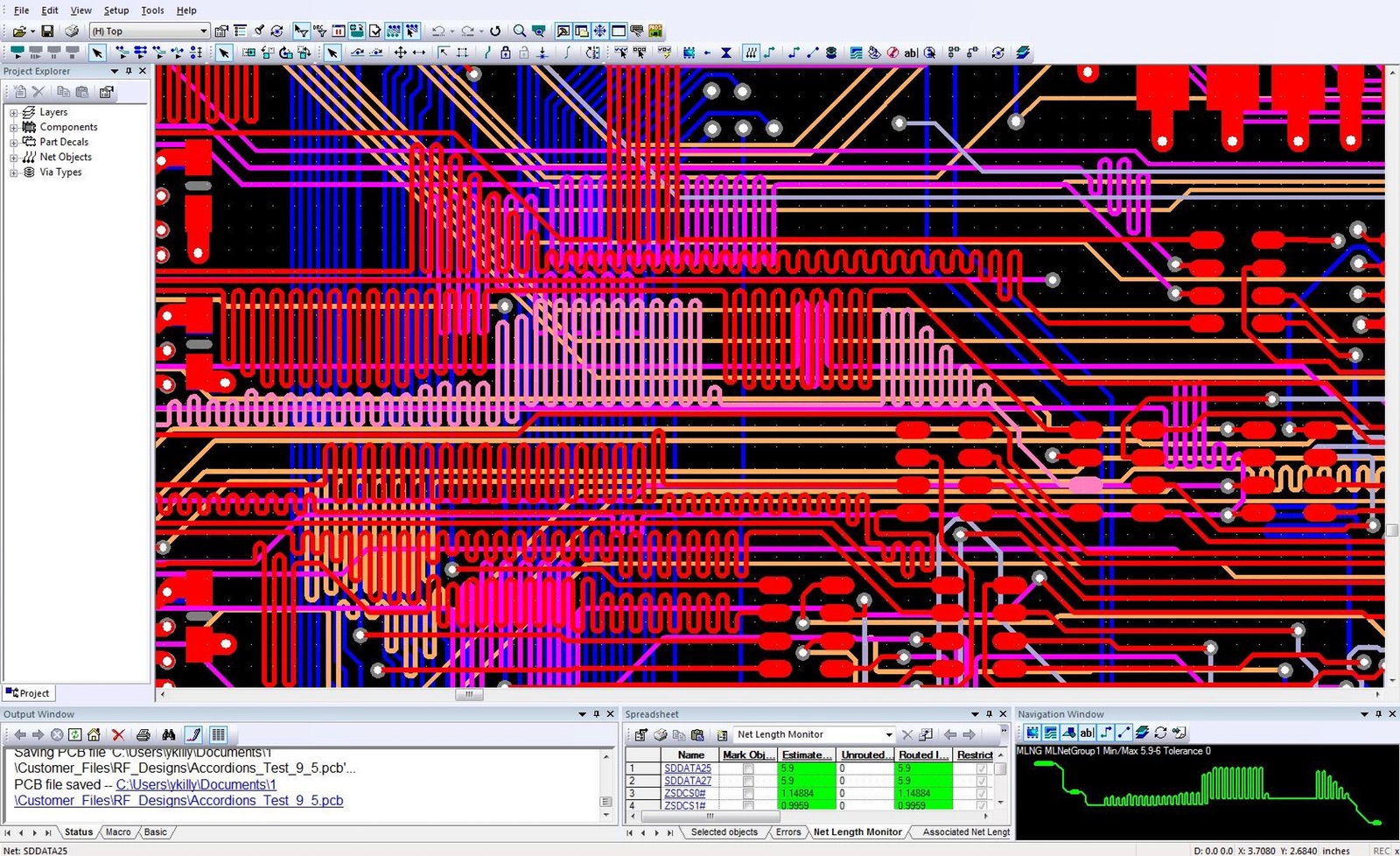
Task: Click the Open file icon
Action: (x=18, y=31)
